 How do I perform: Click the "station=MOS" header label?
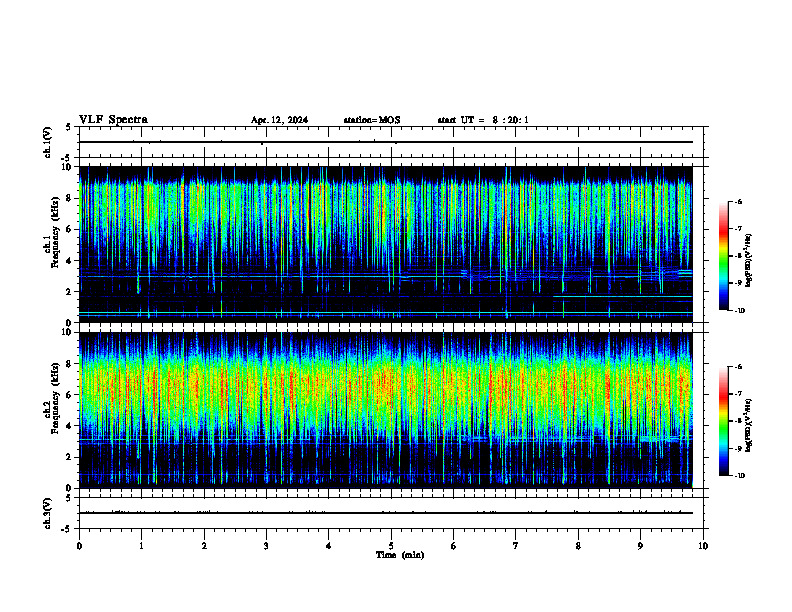(x=372, y=120)
